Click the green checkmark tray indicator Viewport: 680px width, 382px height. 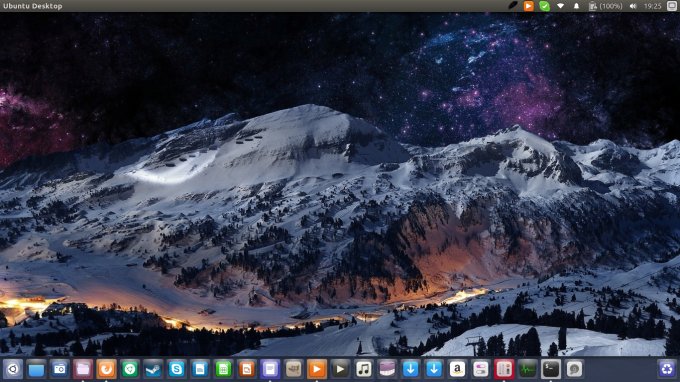pos(545,6)
